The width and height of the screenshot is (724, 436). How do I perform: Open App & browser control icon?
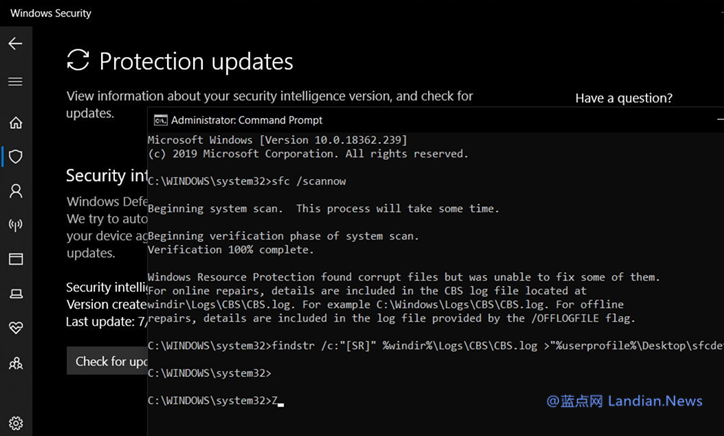click(x=15, y=259)
